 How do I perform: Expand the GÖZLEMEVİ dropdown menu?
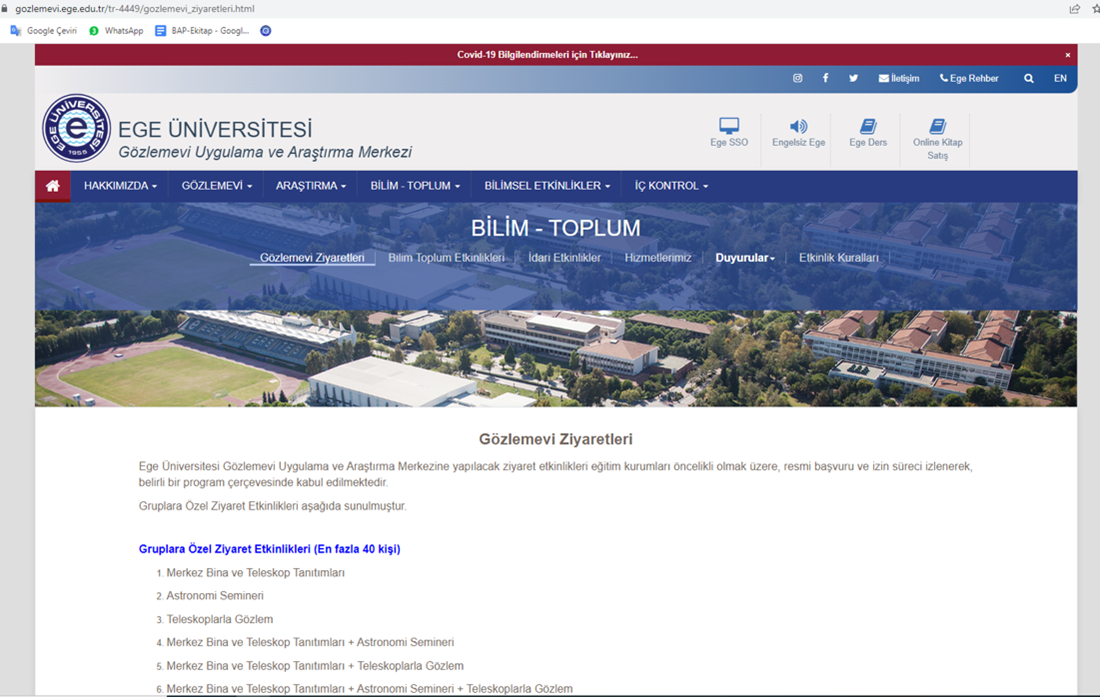pyautogui.click(x=216, y=186)
